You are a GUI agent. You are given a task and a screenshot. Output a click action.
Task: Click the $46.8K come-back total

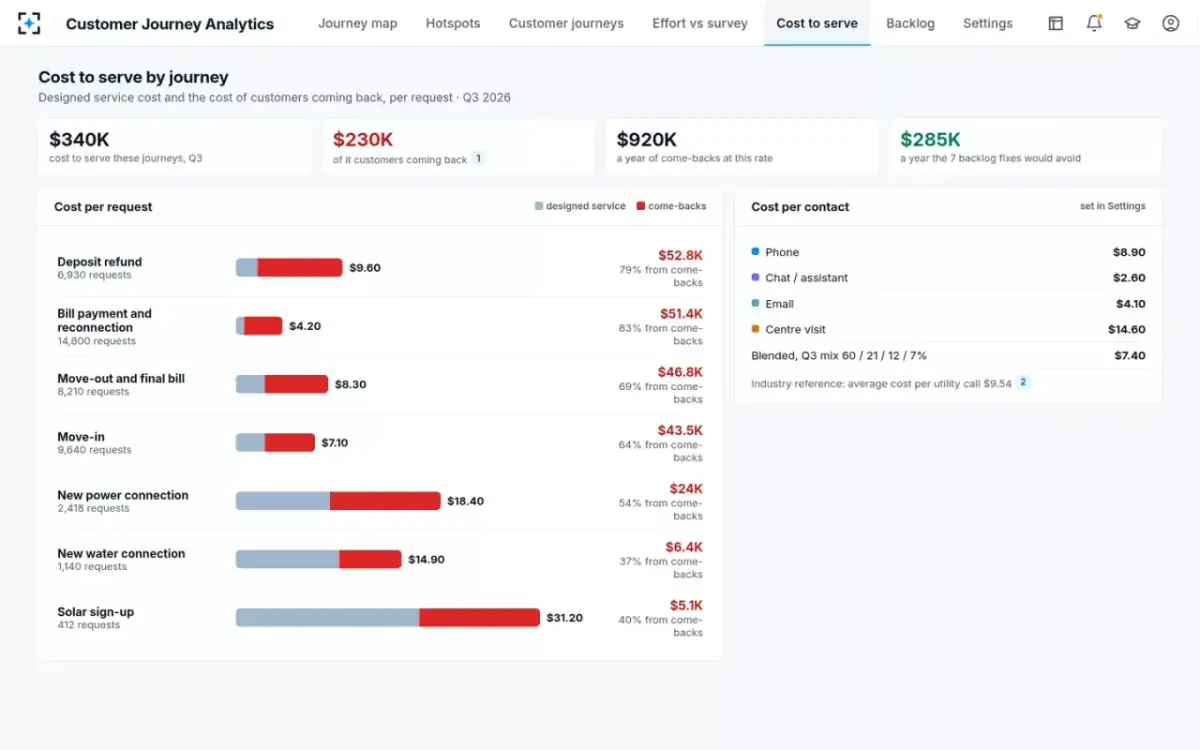pyautogui.click(x=680, y=372)
